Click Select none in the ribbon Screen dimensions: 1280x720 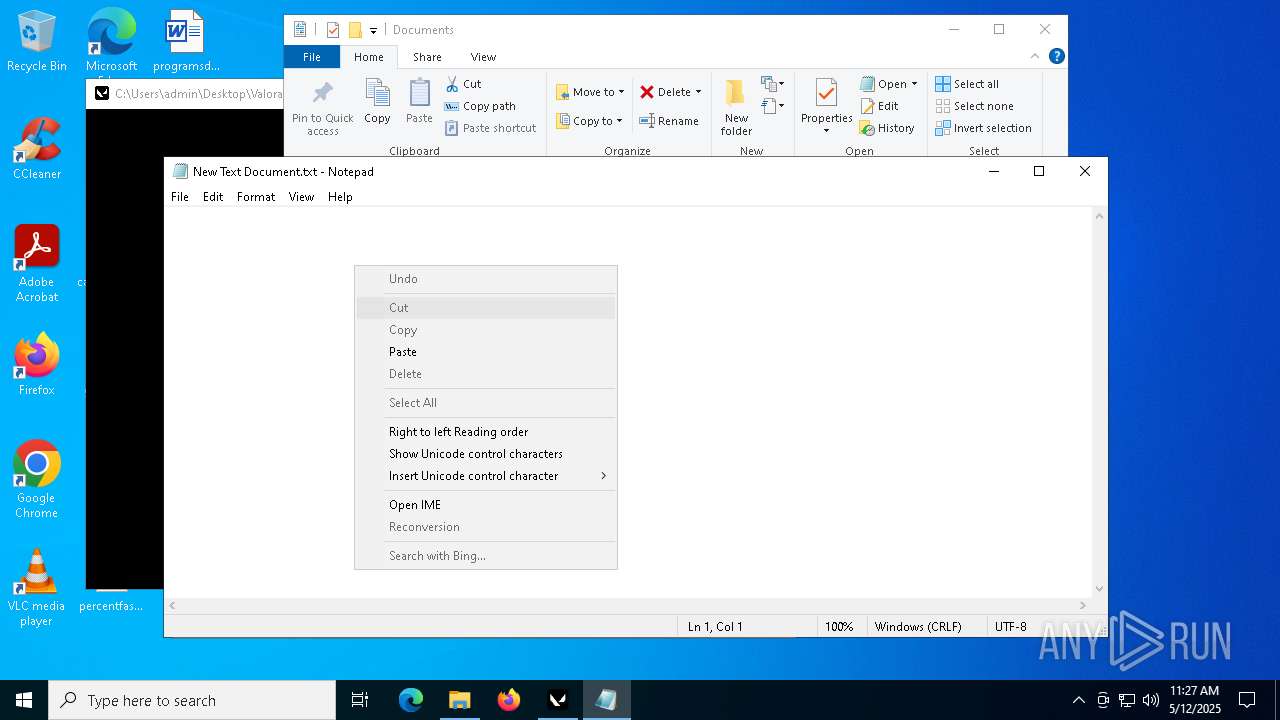pyautogui.click(x=974, y=106)
